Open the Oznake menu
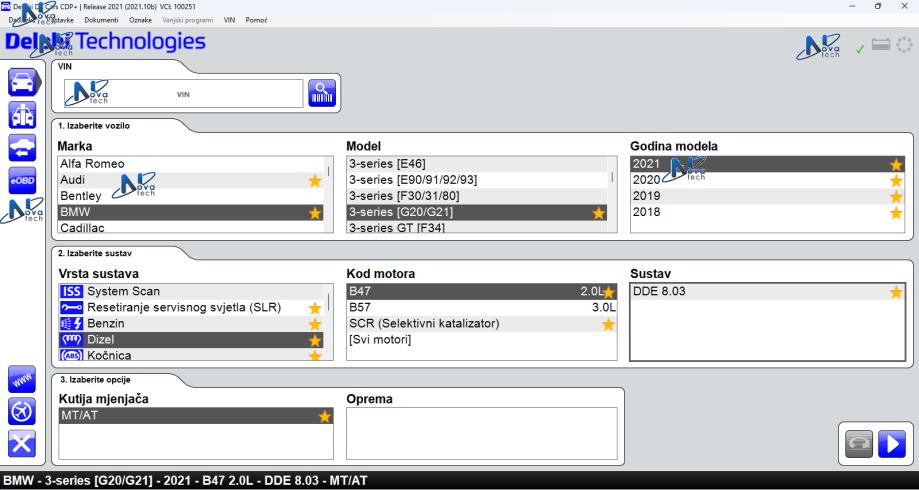 coord(140,20)
